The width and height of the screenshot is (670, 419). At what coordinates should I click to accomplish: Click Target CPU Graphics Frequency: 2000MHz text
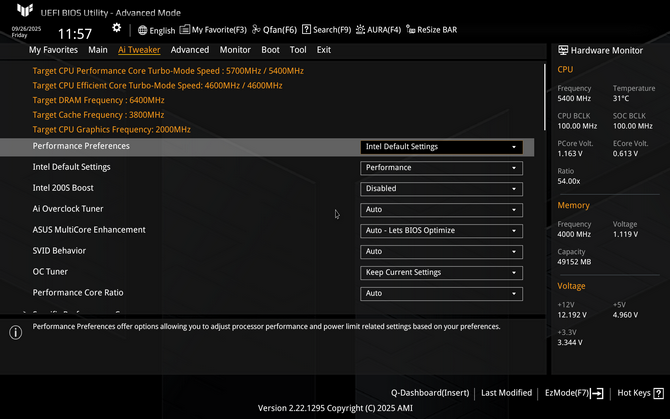112,129
